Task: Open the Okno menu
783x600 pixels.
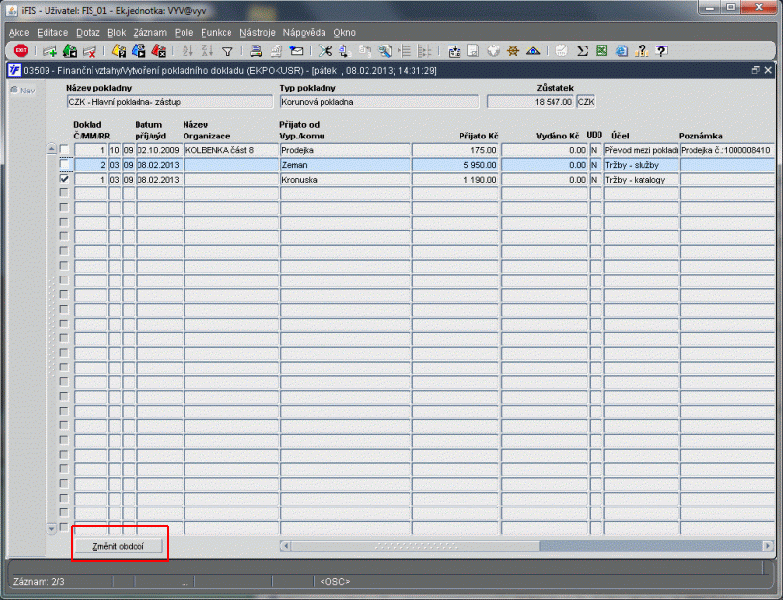Action: point(345,32)
